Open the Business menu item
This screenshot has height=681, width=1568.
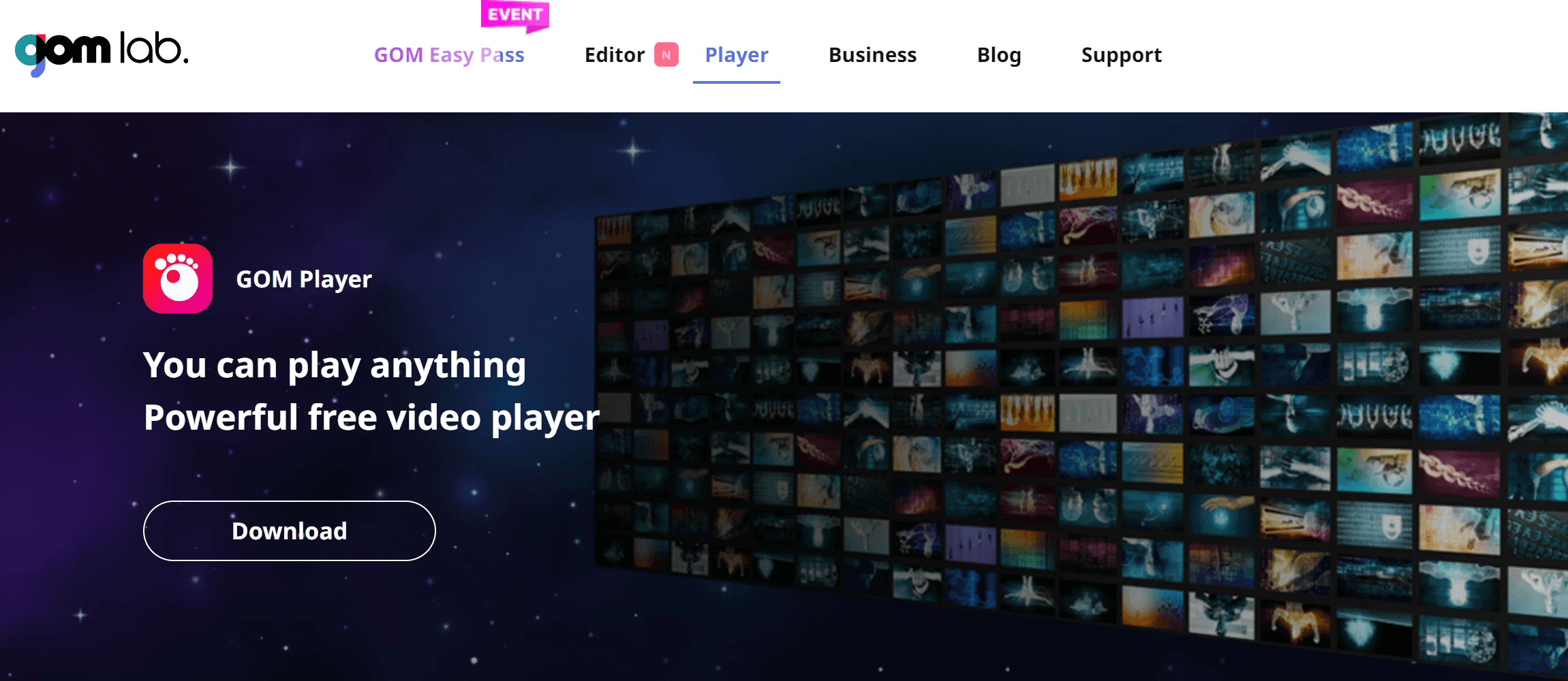pyautogui.click(x=872, y=55)
